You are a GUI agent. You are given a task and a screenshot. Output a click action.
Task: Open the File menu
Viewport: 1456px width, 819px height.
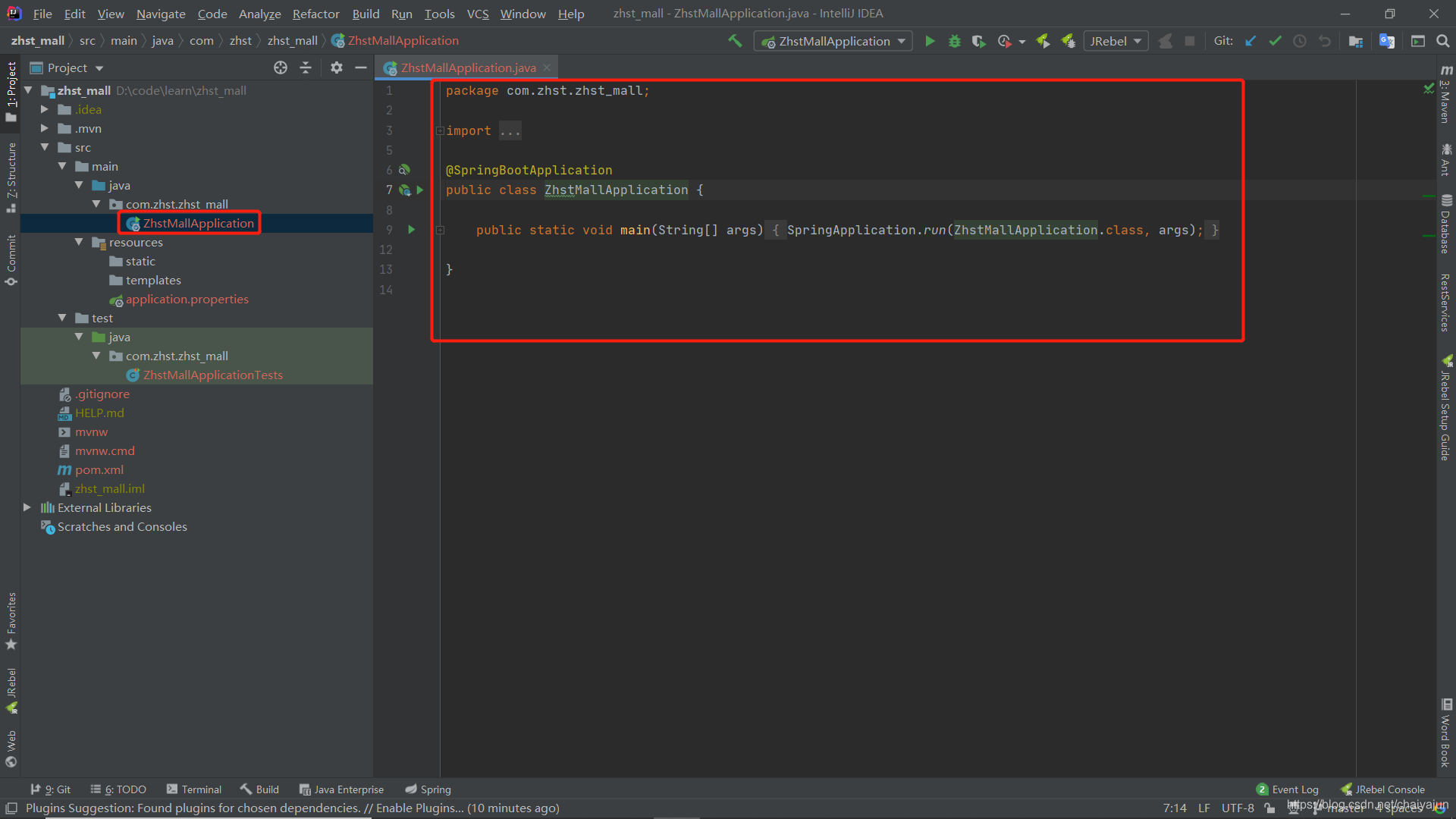[x=44, y=13]
